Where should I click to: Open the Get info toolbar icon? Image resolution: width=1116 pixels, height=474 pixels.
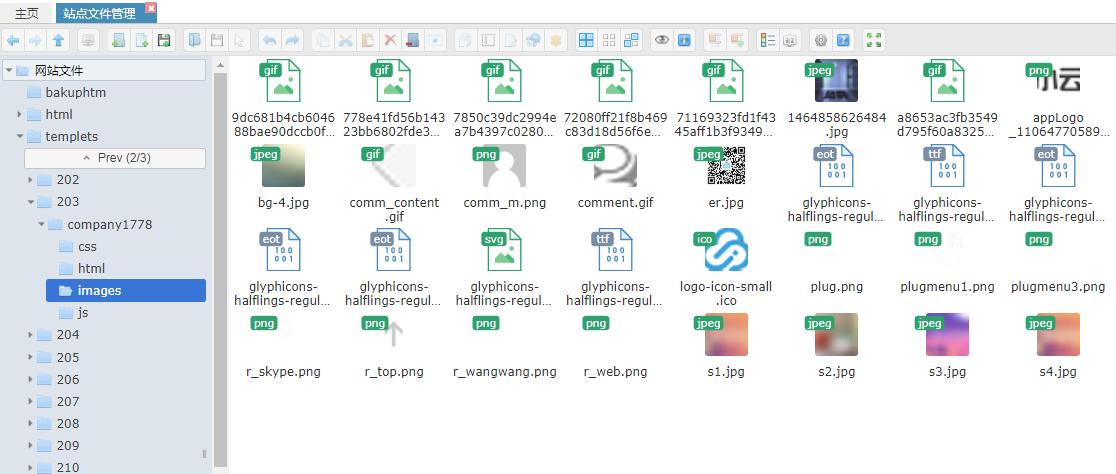[x=685, y=41]
